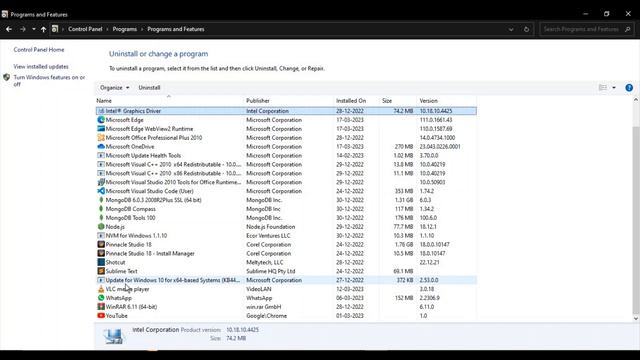Viewport: 640px width, 360px height.
Task: Click Programs in the breadcrumb path
Action: pyautogui.click(x=125, y=29)
